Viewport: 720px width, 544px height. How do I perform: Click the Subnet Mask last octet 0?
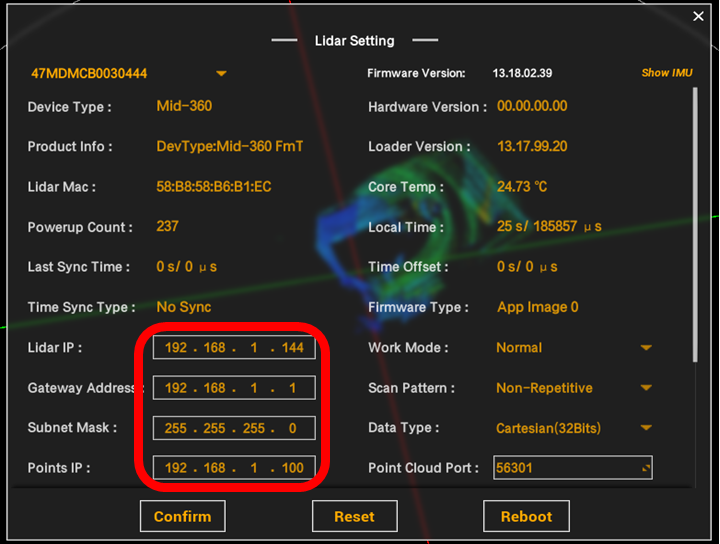coord(292,428)
